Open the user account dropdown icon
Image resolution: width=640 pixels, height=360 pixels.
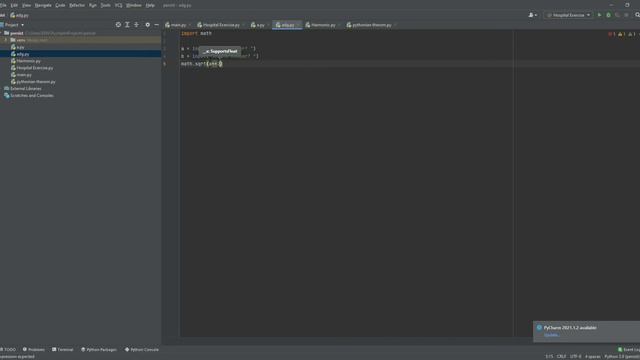[x=532, y=15]
